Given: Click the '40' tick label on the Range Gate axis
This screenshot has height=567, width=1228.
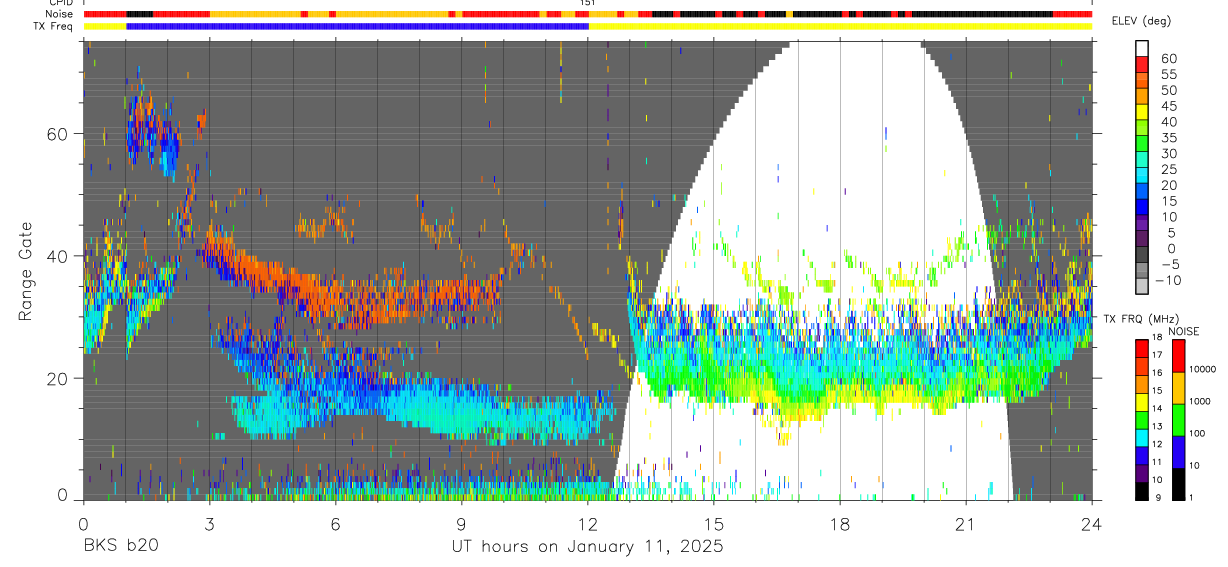Looking at the screenshot, I should 58,256.
